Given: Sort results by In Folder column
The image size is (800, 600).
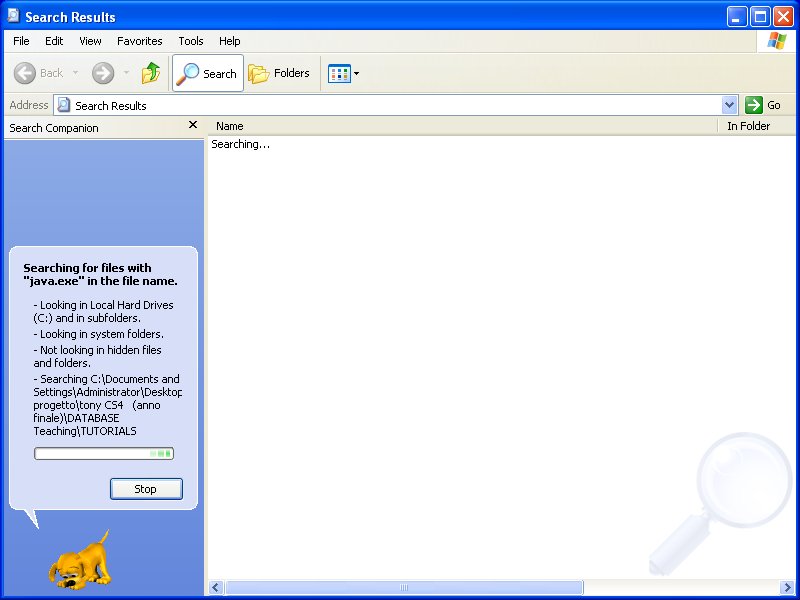Looking at the screenshot, I should pyautogui.click(x=757, y=126).
